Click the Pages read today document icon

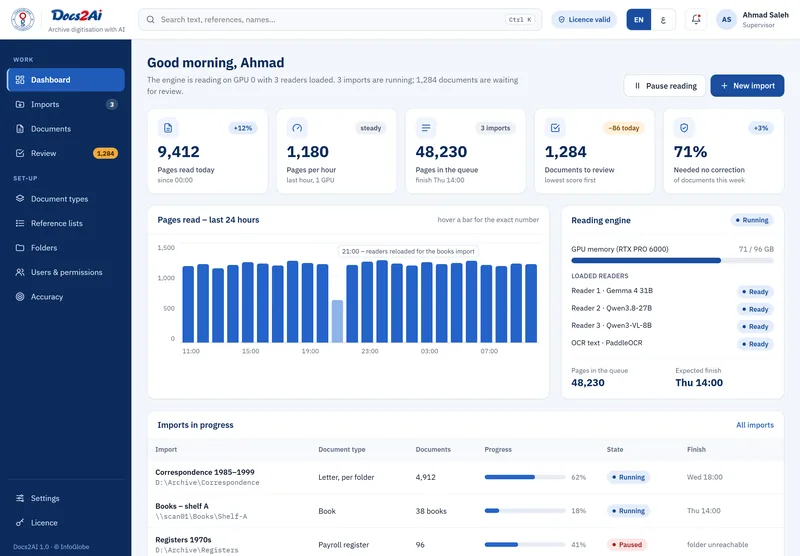[168, 128]
